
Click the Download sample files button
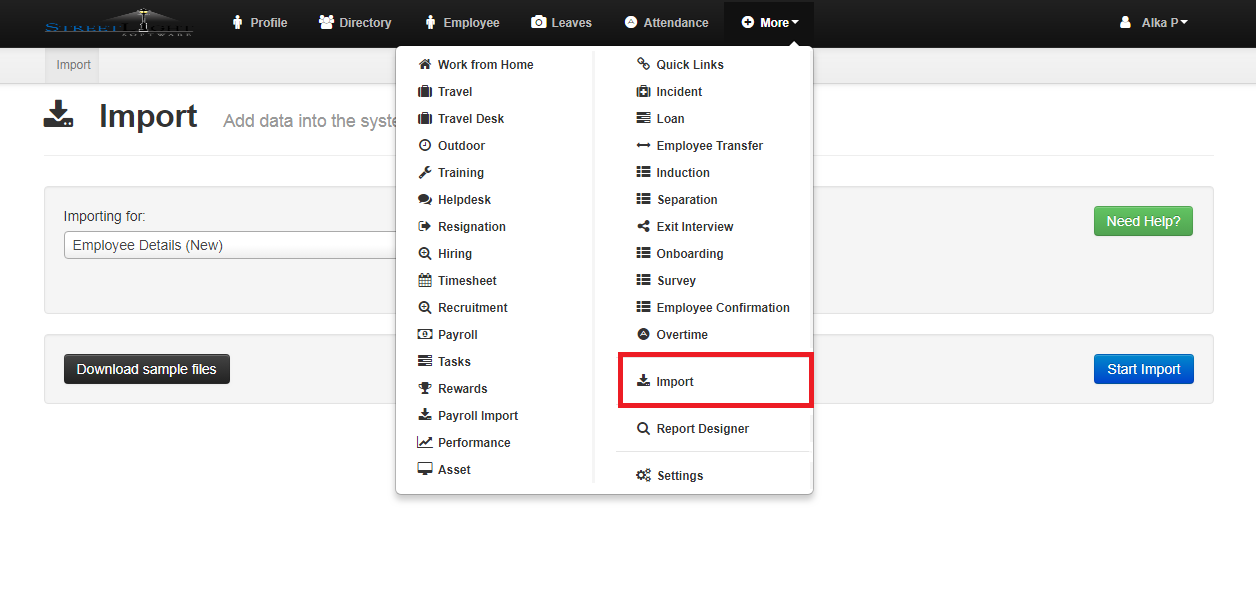pyautogui.click(x=147, y=369)
